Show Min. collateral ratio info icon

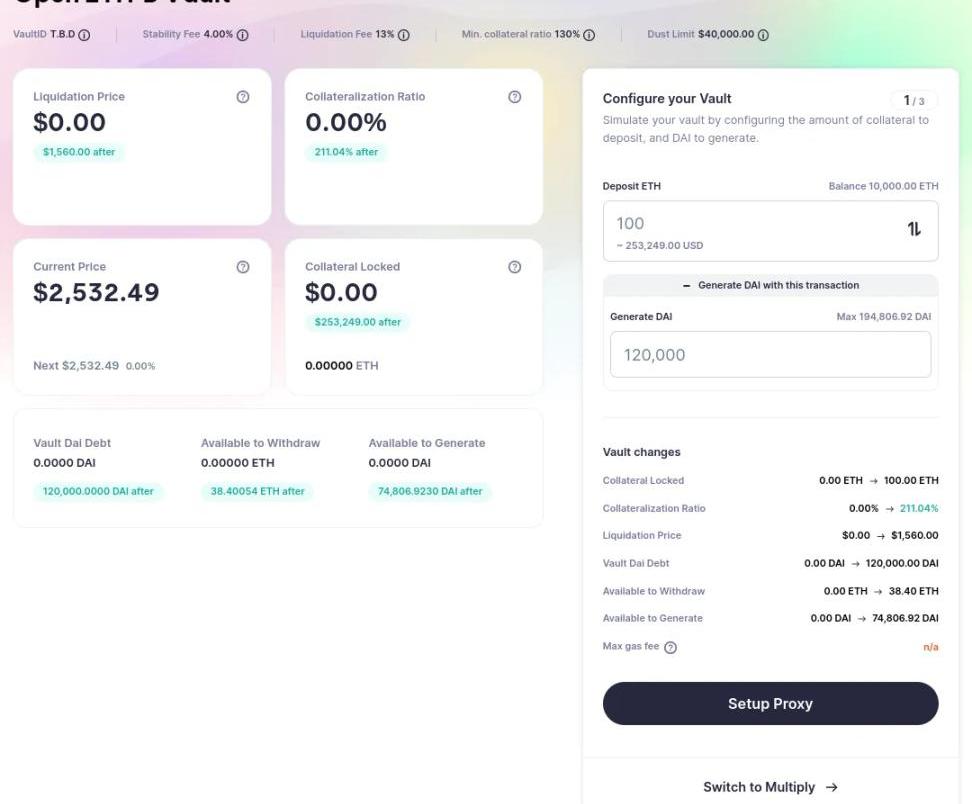(589, 35)
